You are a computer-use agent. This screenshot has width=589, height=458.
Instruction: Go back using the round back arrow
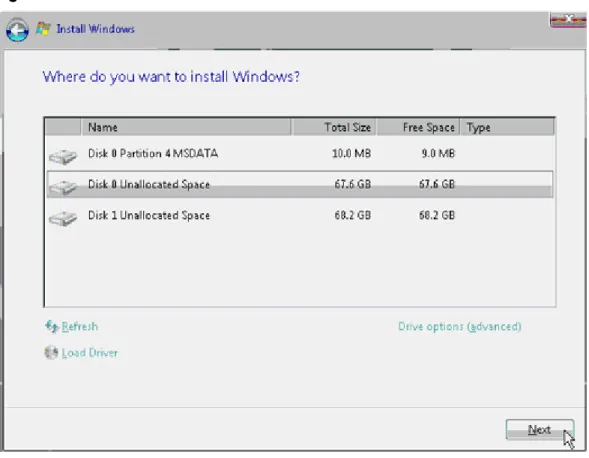coord(17,30)
